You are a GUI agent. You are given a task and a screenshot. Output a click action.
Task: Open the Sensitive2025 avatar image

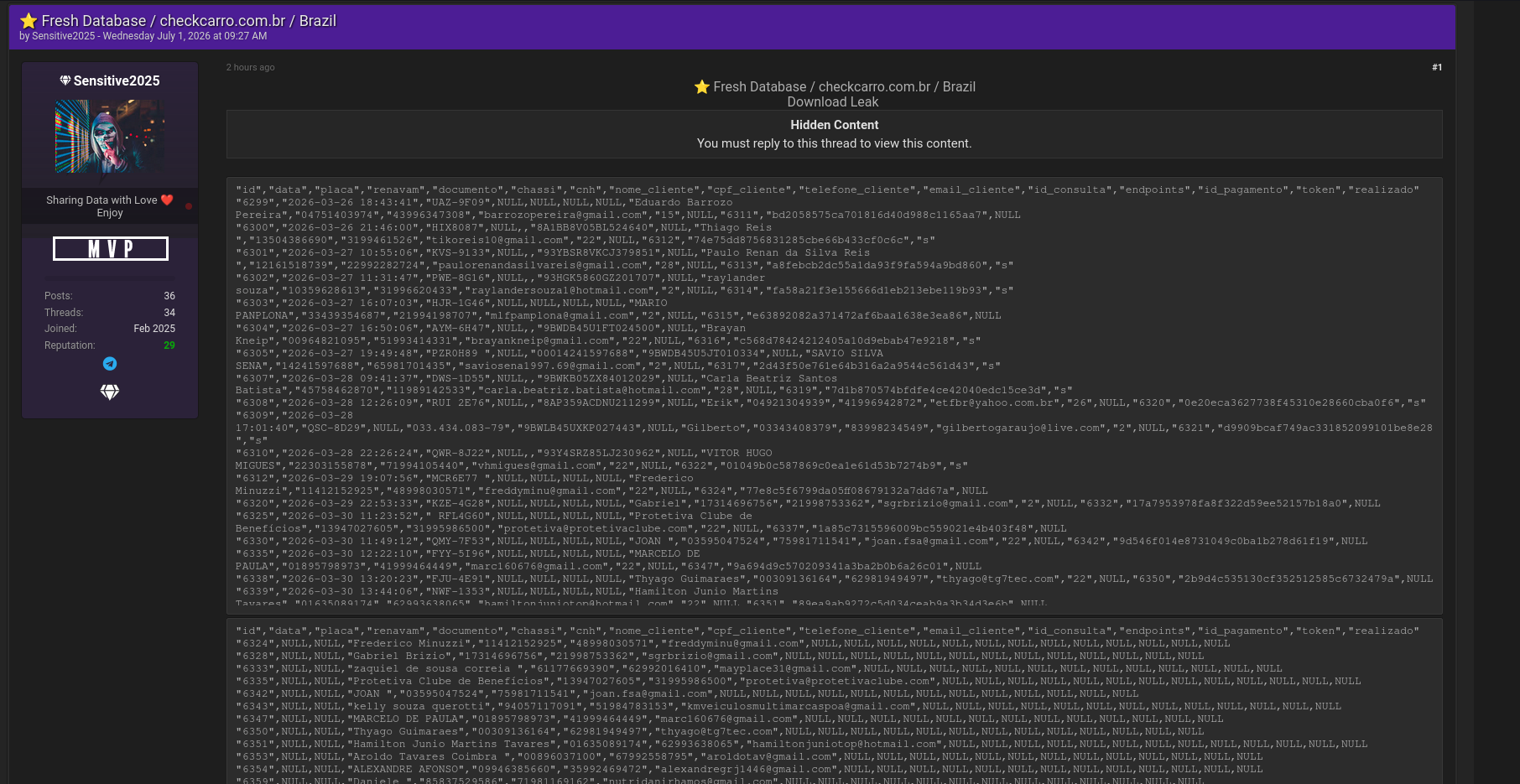point(110,137)
